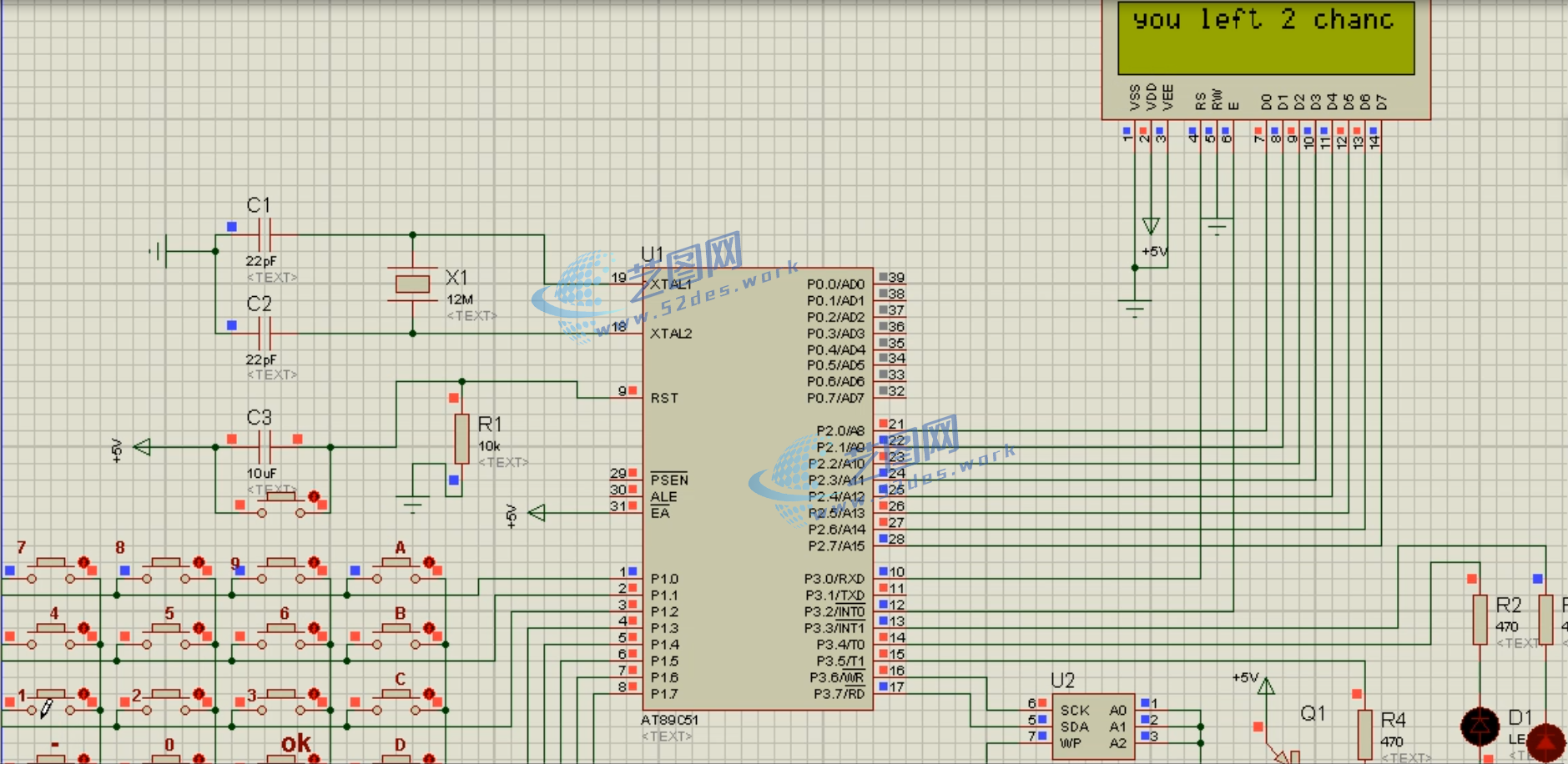
Task: Select resistor R2 body
Action: tap(1480, 619)
